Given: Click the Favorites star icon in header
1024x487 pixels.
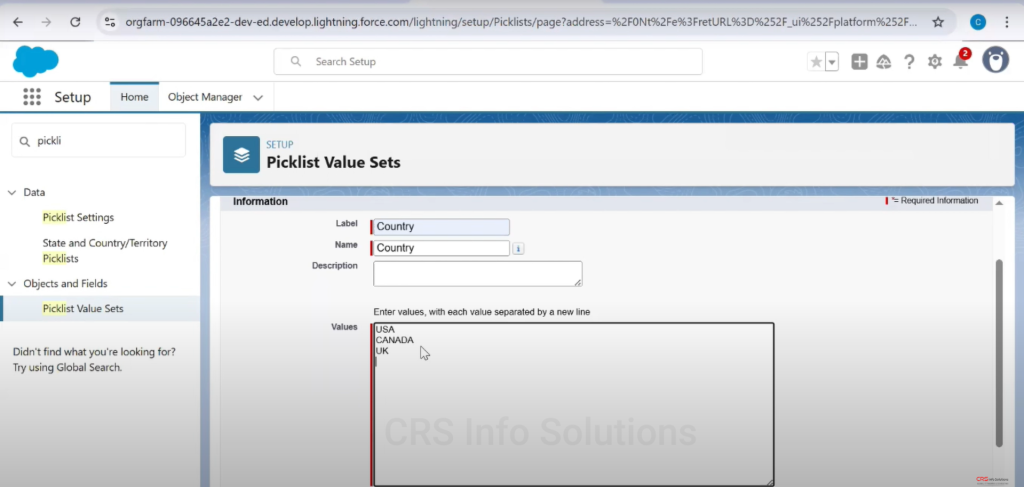Looking at the screenshot, I should coord(816,62).
